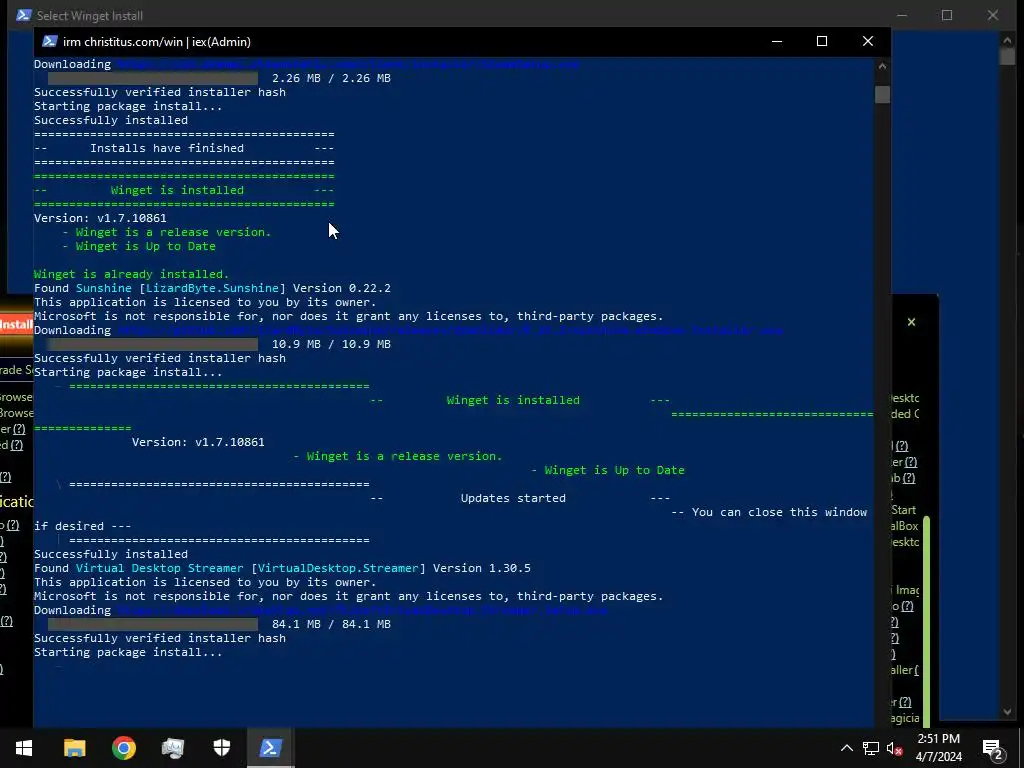Click the date 4/7/2024 in the taskbar

(938, 757)
